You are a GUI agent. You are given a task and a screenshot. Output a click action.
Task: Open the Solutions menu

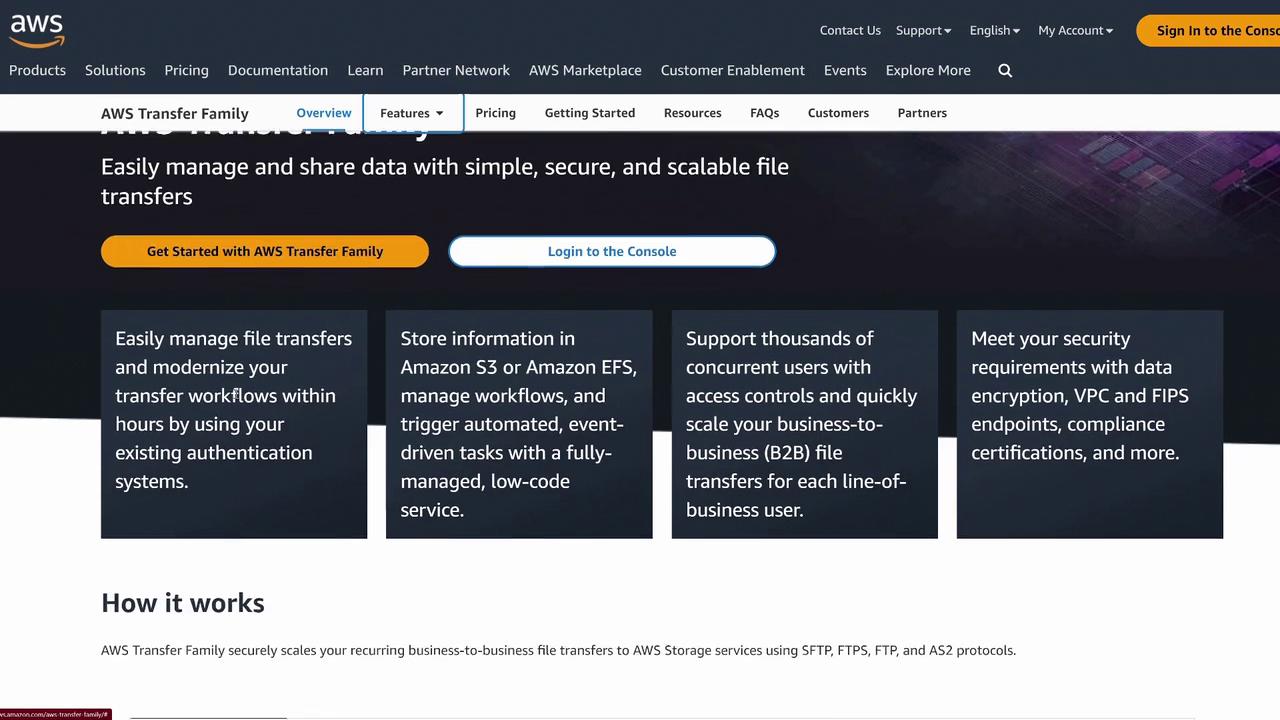[115, 70]
